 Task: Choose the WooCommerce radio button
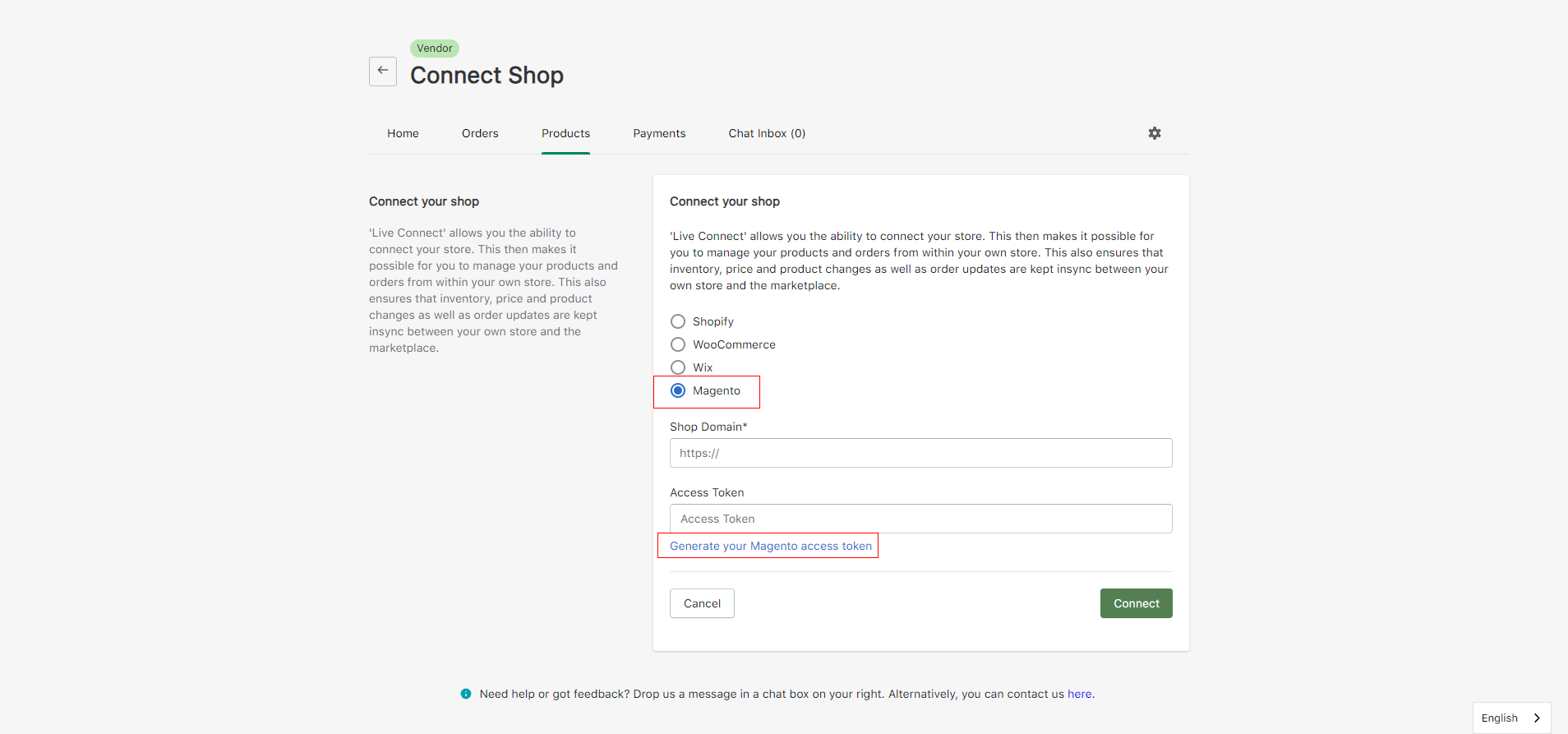click(678, 344)
